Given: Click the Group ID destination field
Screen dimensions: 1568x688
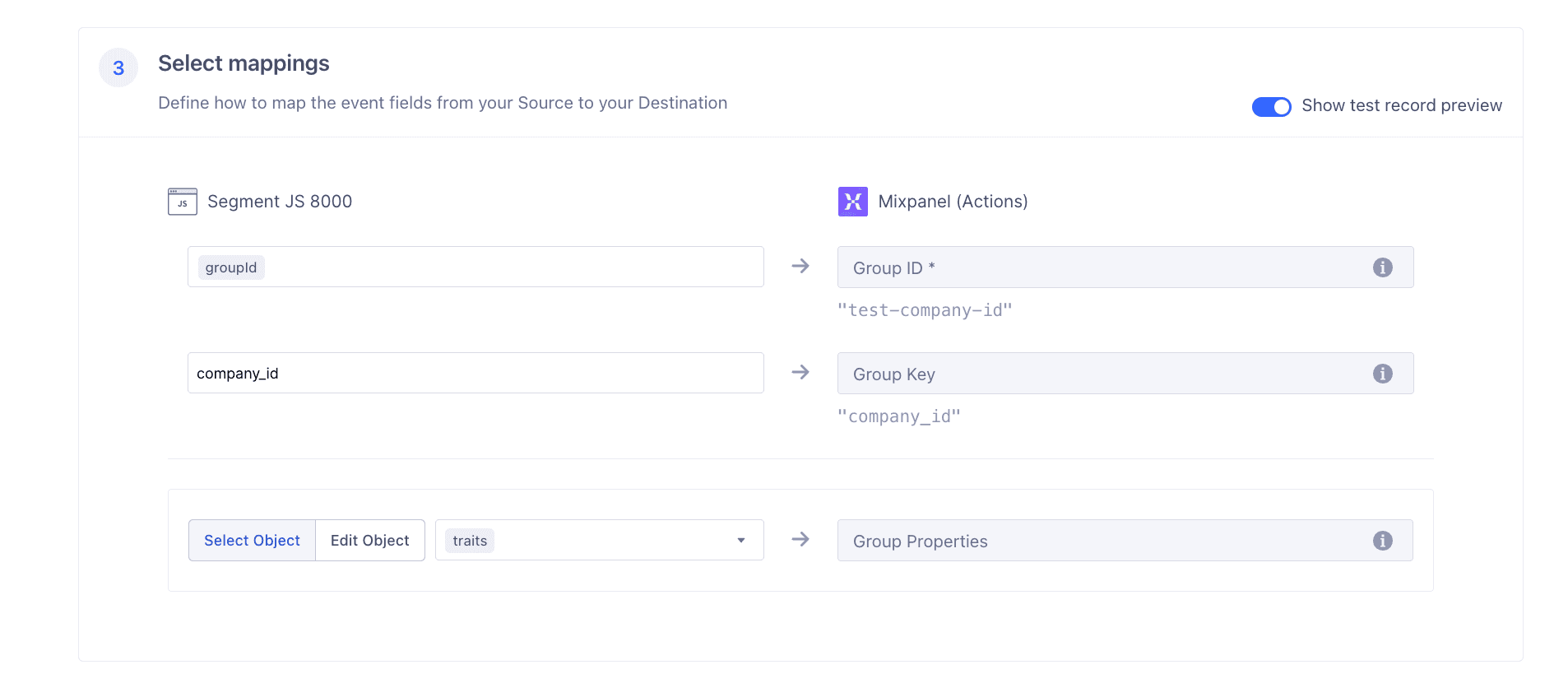Looking at the screenshot, I should [1102, 267].
